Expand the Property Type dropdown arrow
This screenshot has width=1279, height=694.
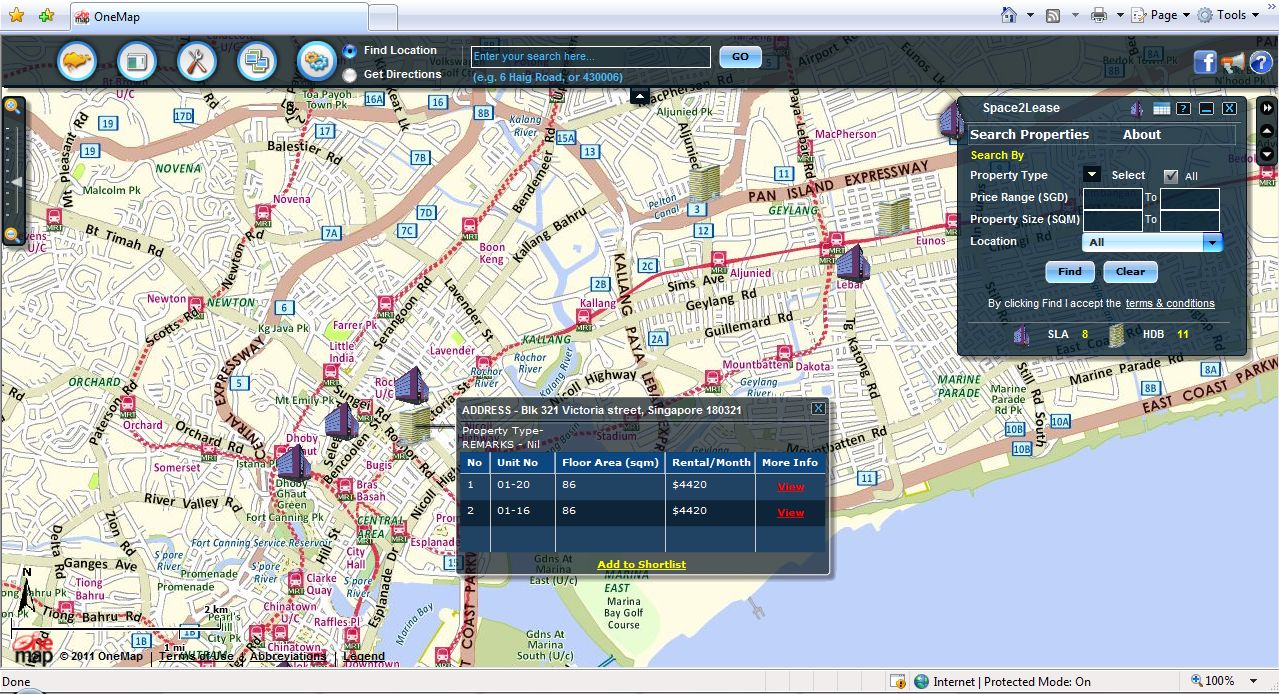tap(1092, 175)
